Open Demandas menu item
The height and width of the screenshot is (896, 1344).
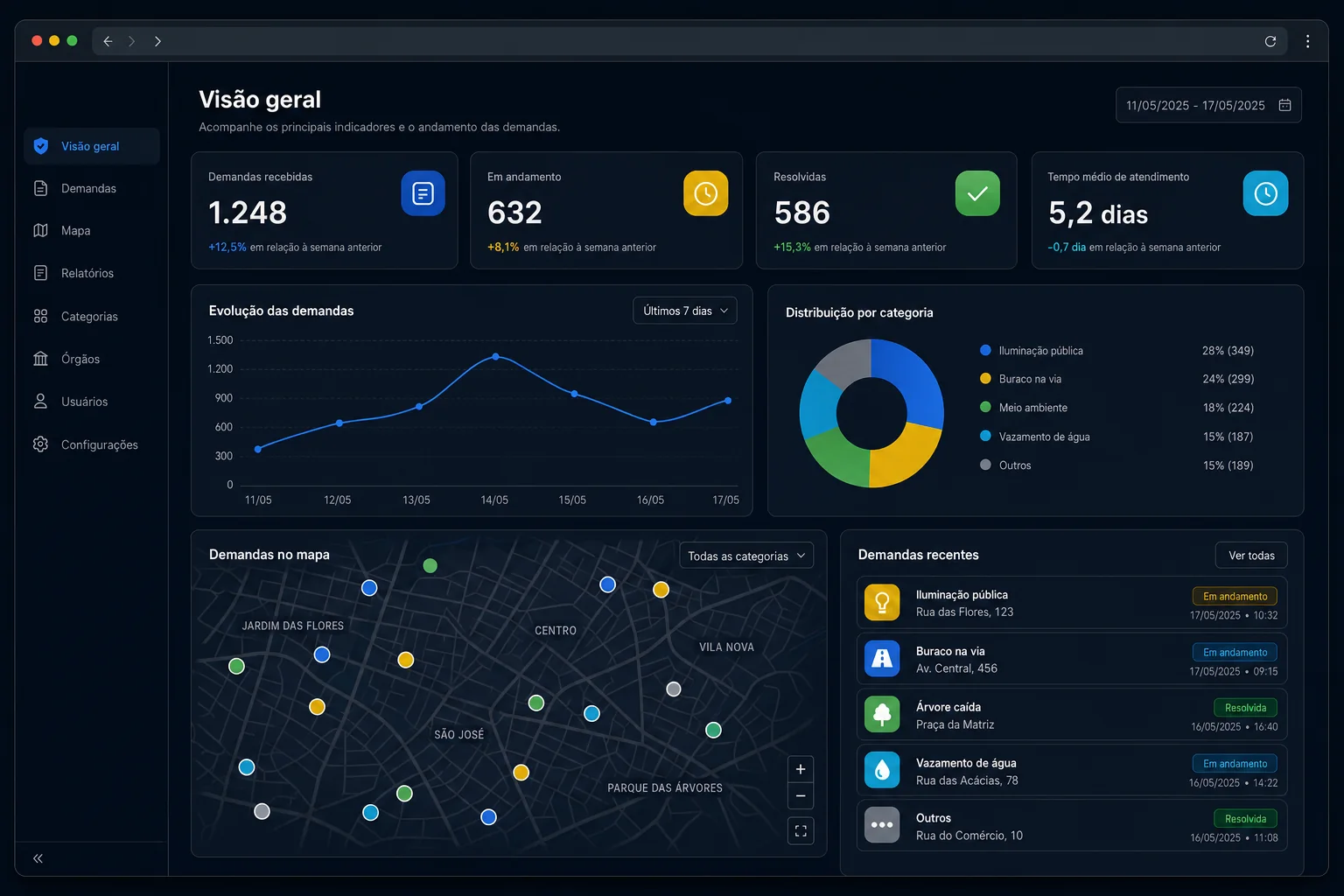coord(92,188)
